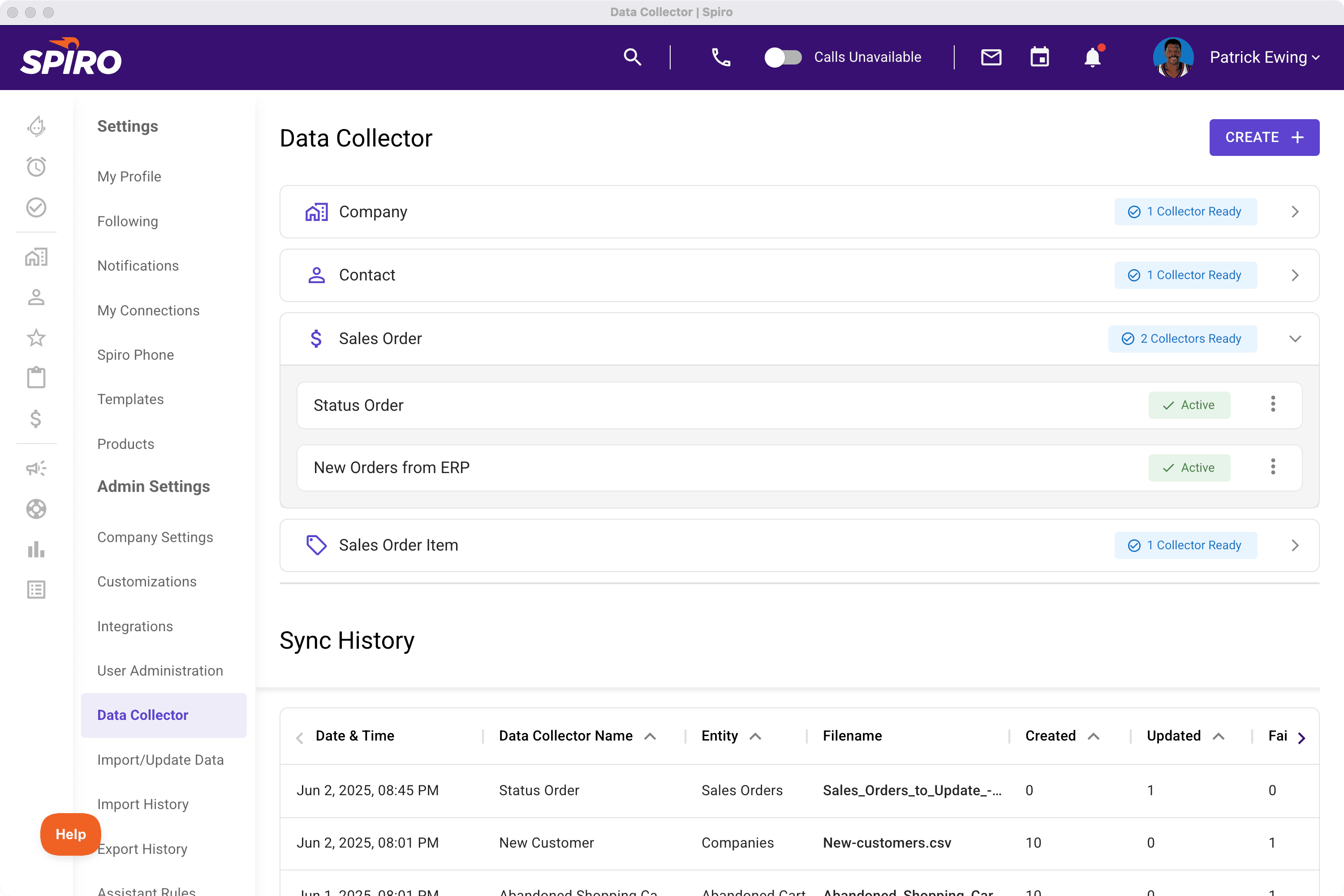Click the Company building icon
The height and width of the screenshot is (896, 1344).
coord(317,212)
